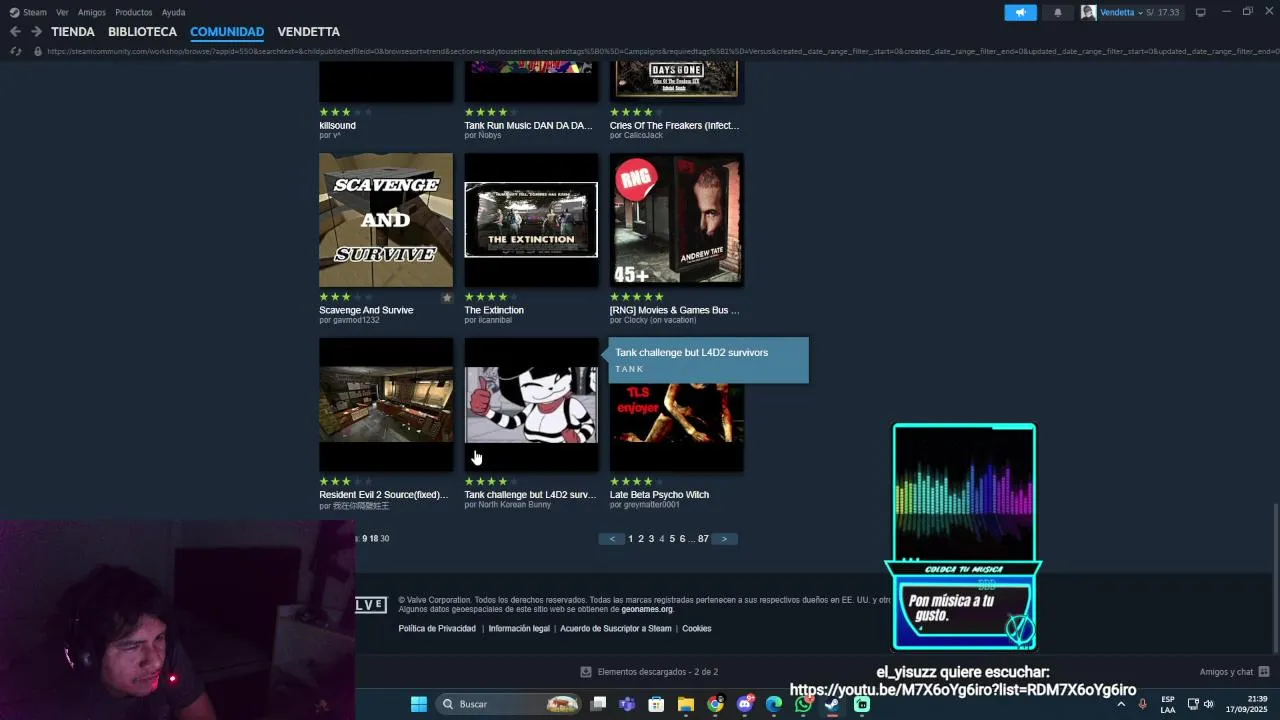Go to next workshop page arrow
Image resolution: width=1280 pixels, height=720 pixels.
pyautogui.click(x=724, y=539)
